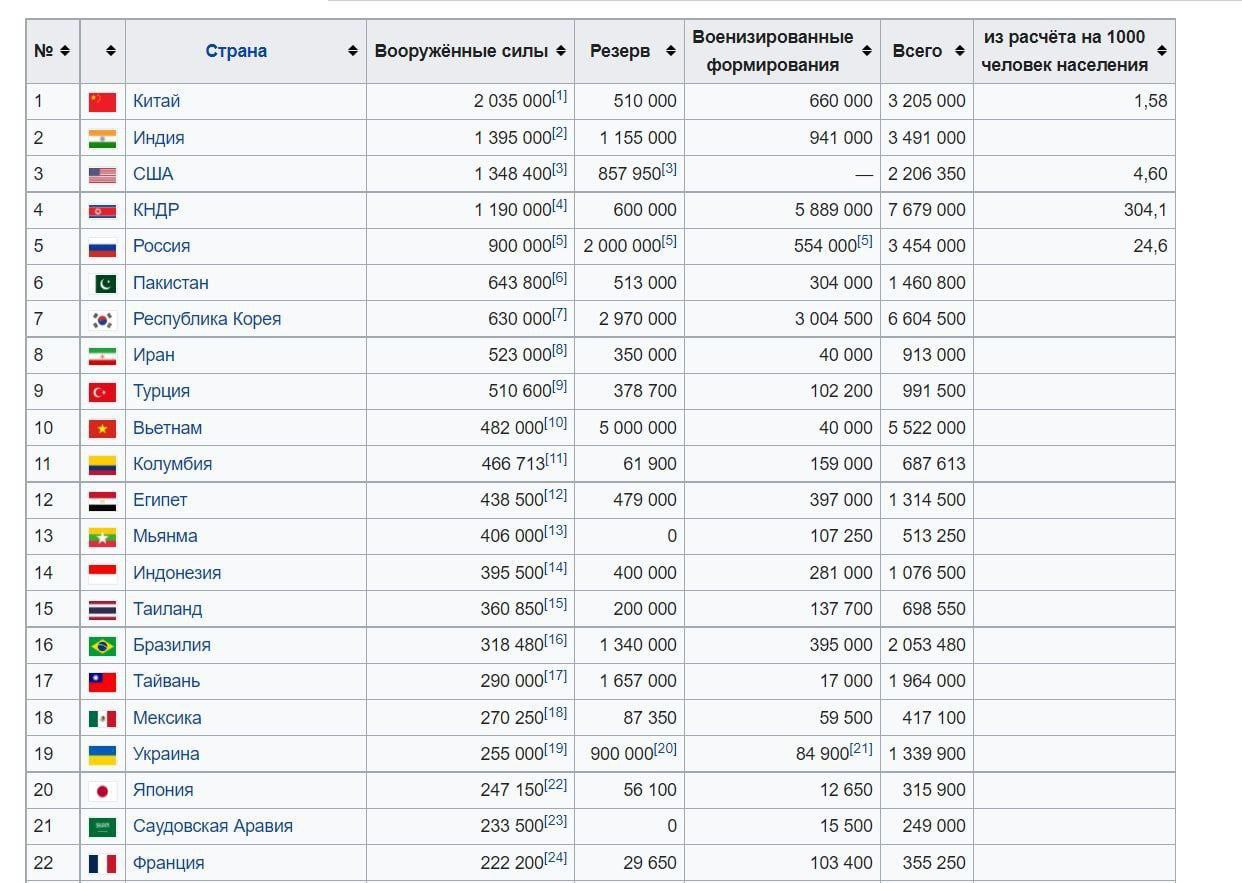Click the Japan flag icon
Screen dimensions: 1242x883
tap(102, 790)
